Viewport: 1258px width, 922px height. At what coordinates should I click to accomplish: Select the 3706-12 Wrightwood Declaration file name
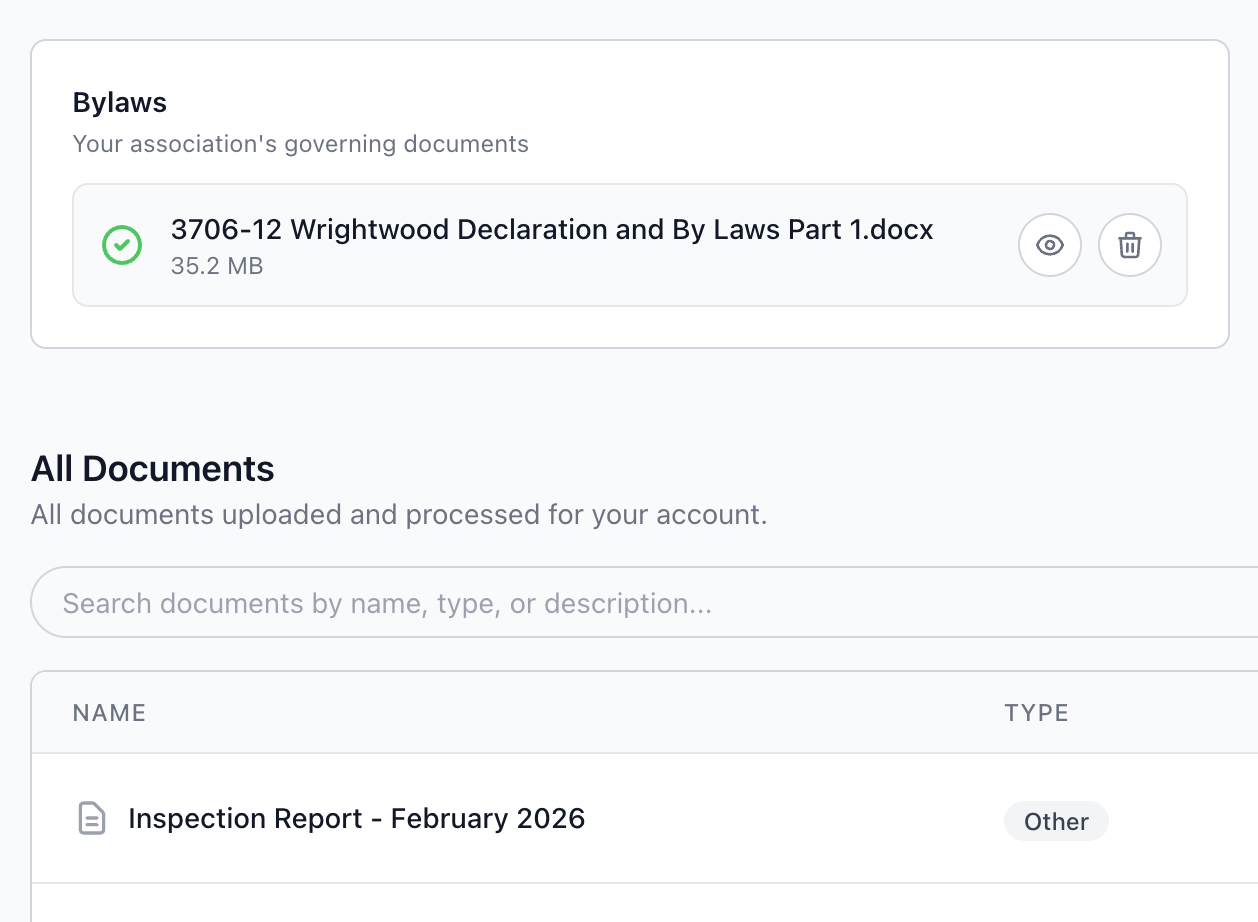552,229
